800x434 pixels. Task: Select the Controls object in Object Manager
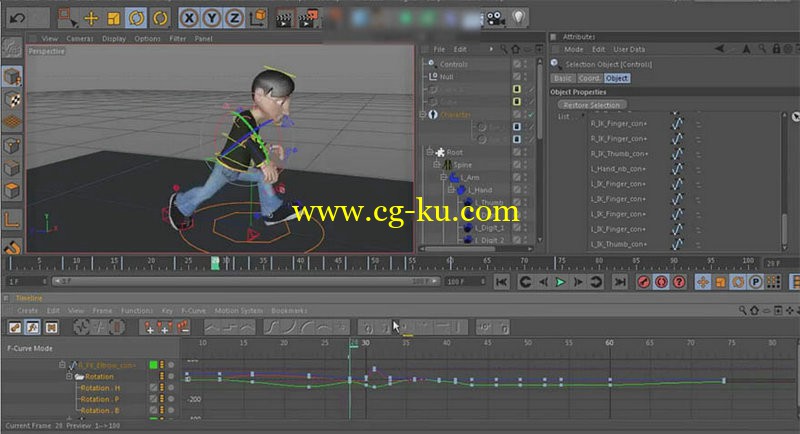click(x=454, y=64)
